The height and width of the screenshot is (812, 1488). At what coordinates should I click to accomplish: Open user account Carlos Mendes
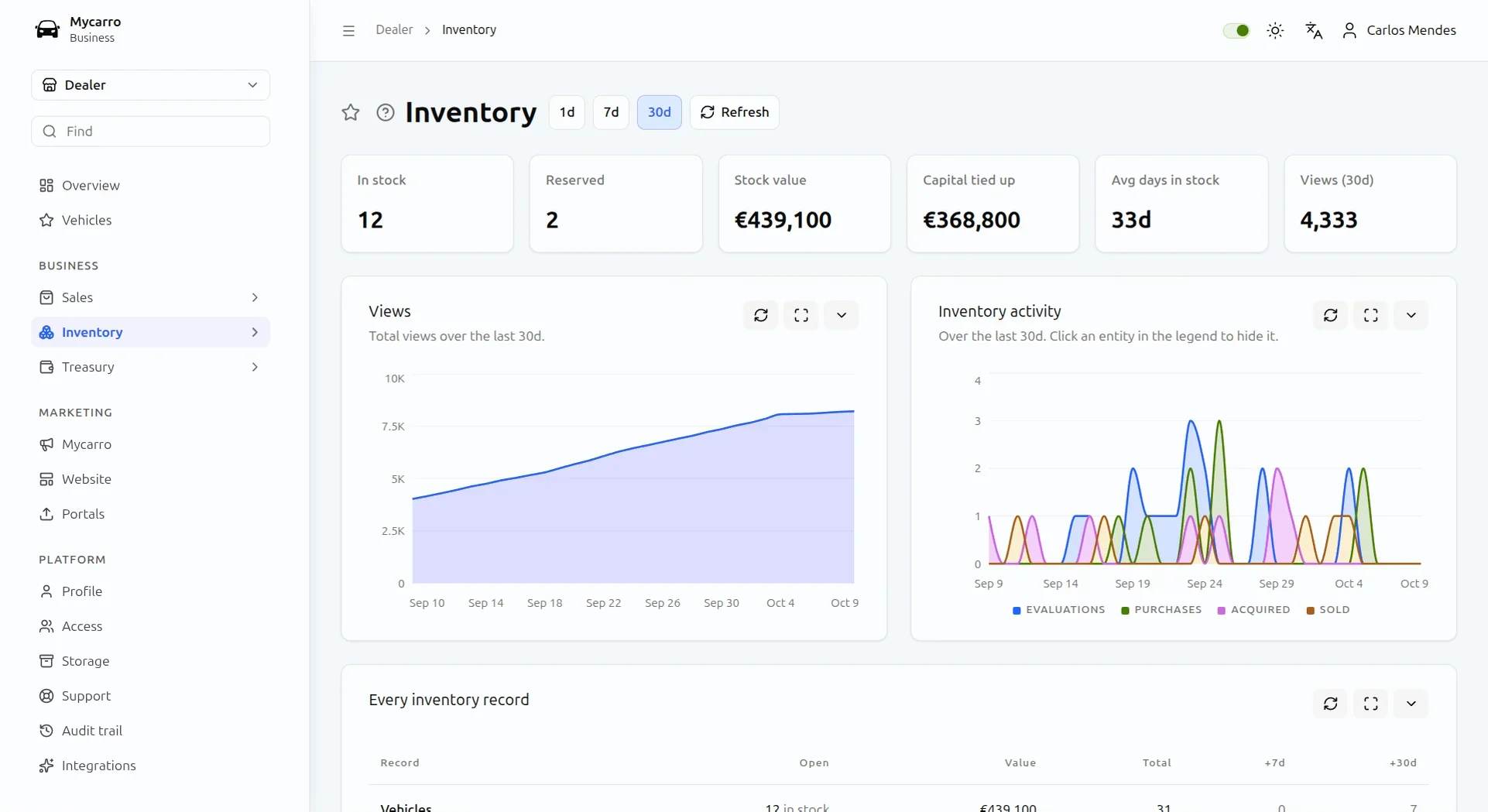[x=1399, y=30]
